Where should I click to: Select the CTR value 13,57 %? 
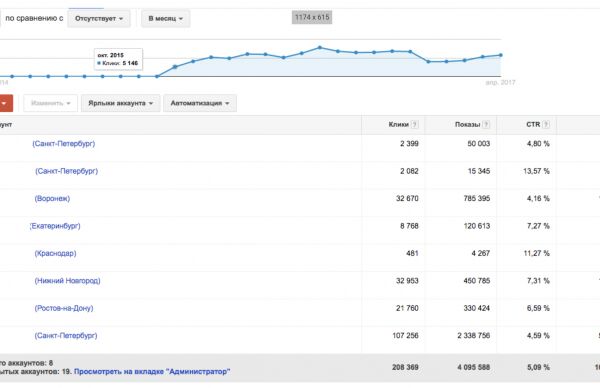pos(536,171)
